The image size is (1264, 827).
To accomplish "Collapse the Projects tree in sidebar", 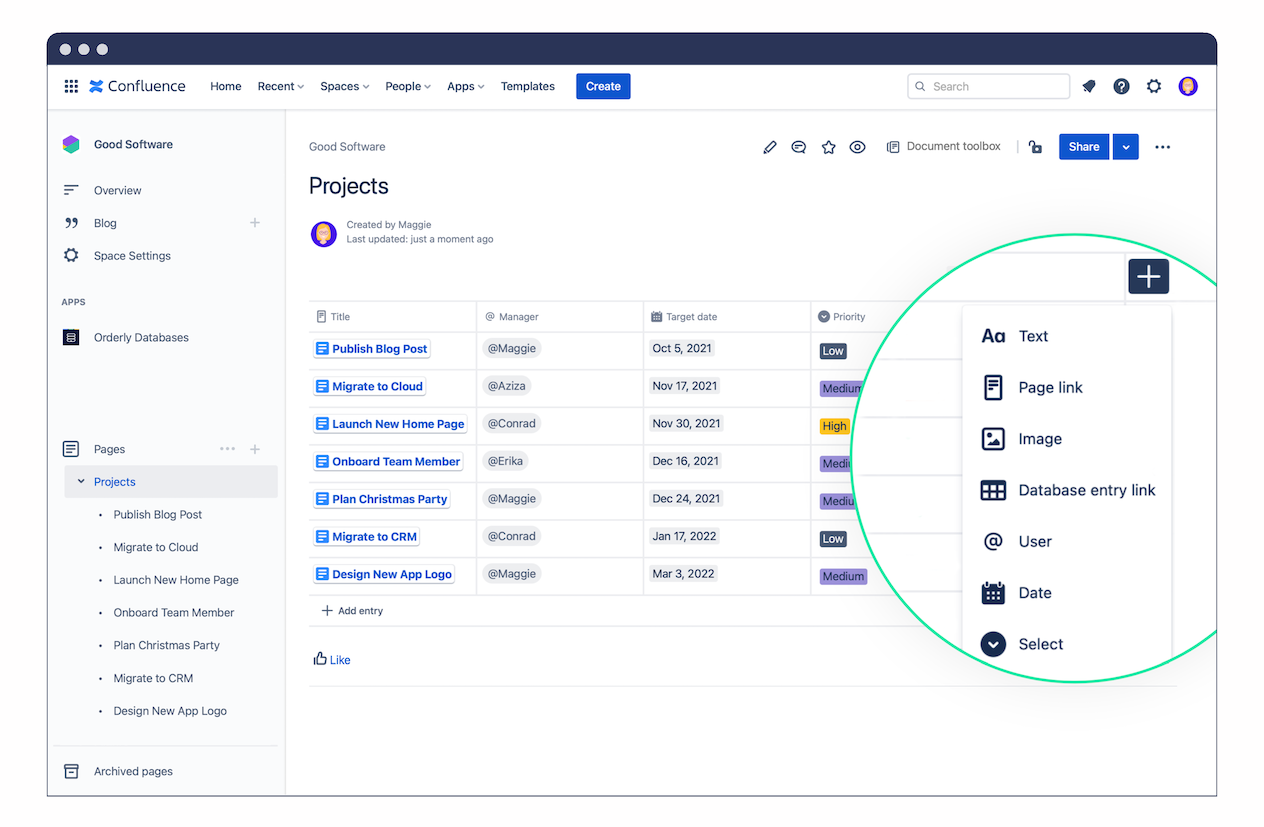I will [81, 482].
